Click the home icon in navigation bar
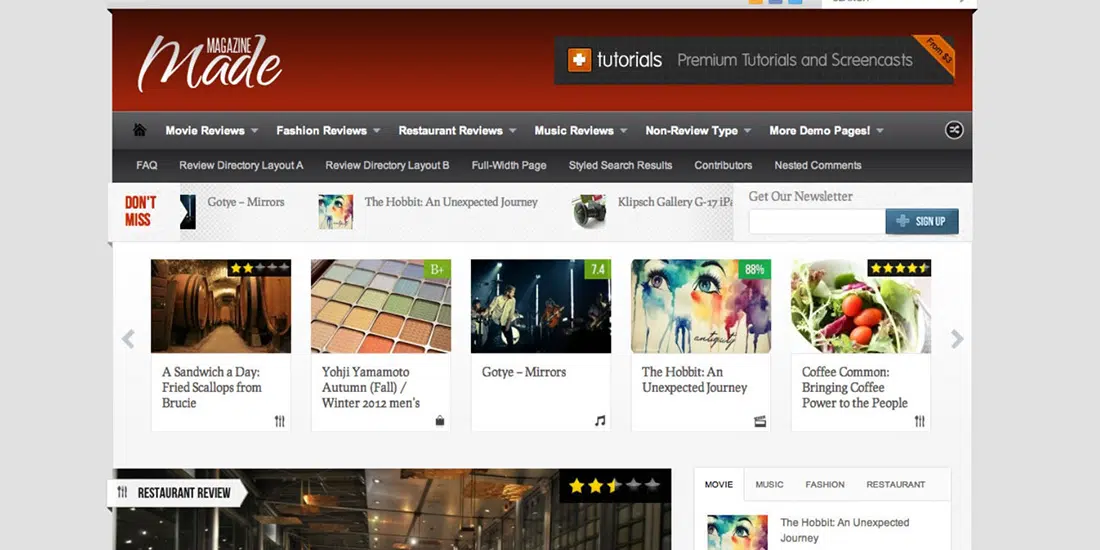The image size is (1100, 550). pos(140,130)
